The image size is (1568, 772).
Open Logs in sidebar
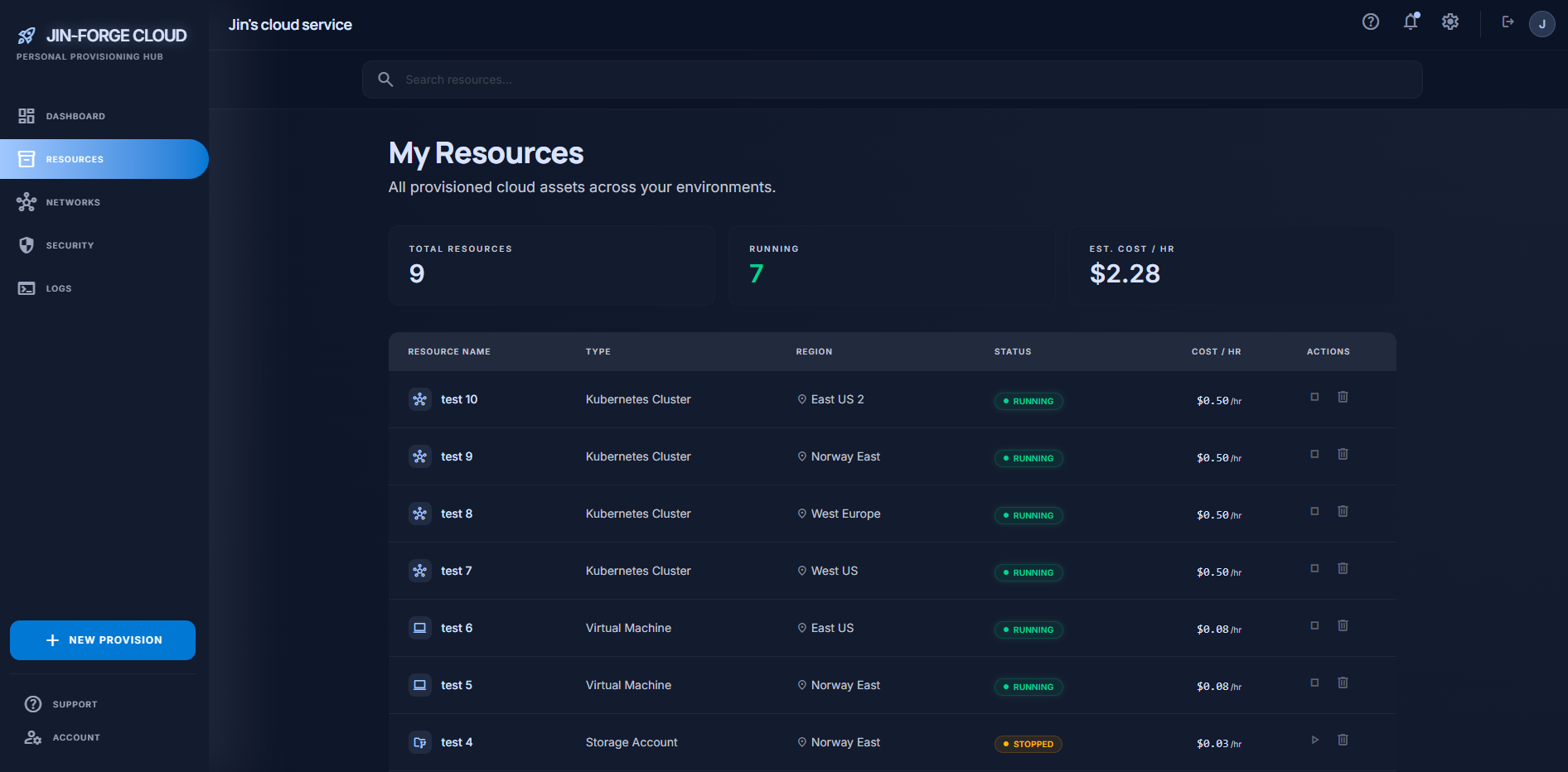[104, 288]
